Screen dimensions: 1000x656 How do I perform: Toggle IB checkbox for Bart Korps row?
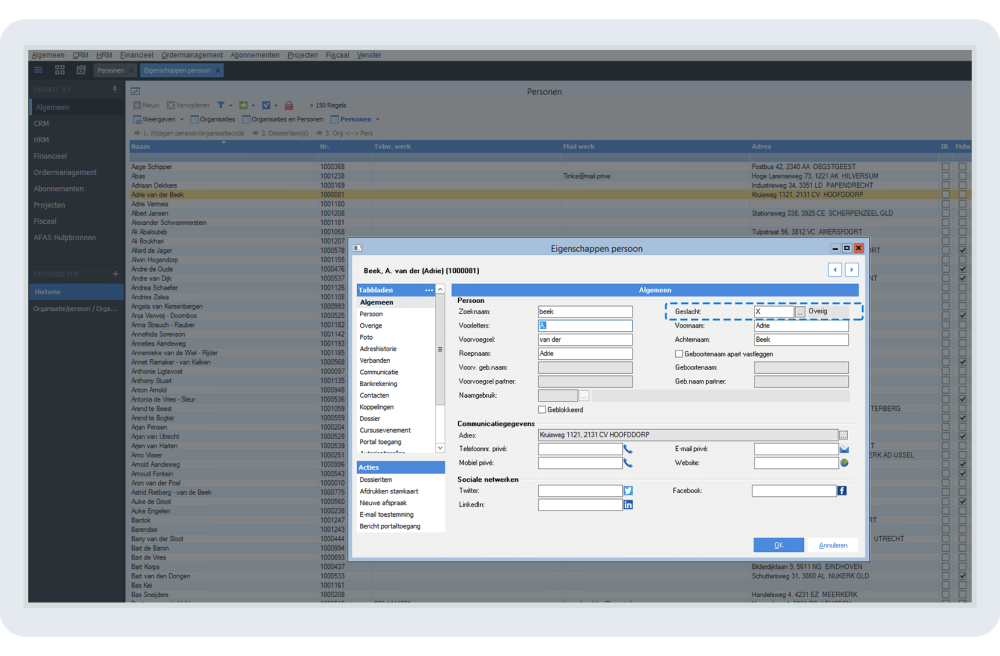[945, 567]
